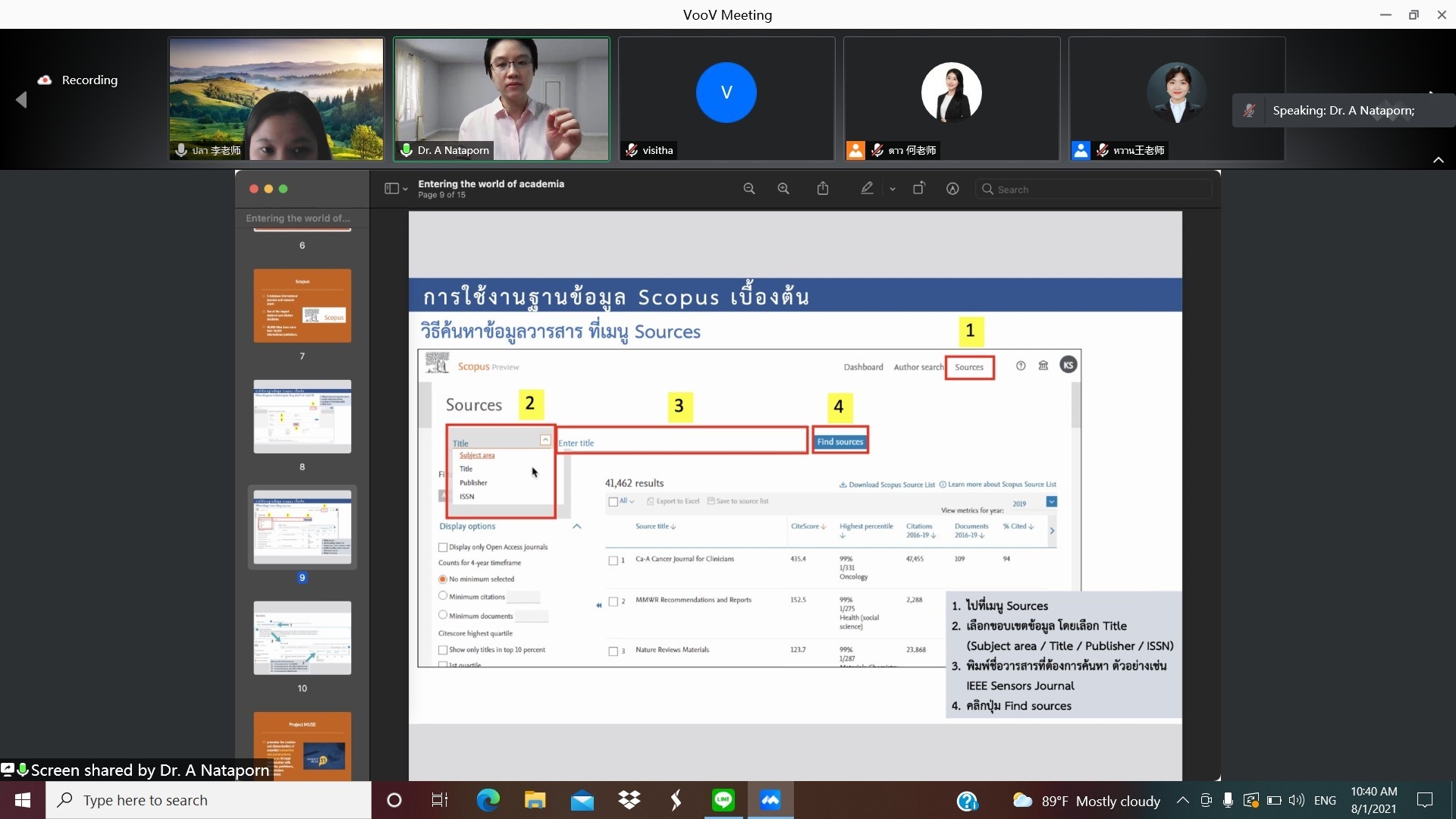
Task: Click the Rotate page icon
Action: 918,188
